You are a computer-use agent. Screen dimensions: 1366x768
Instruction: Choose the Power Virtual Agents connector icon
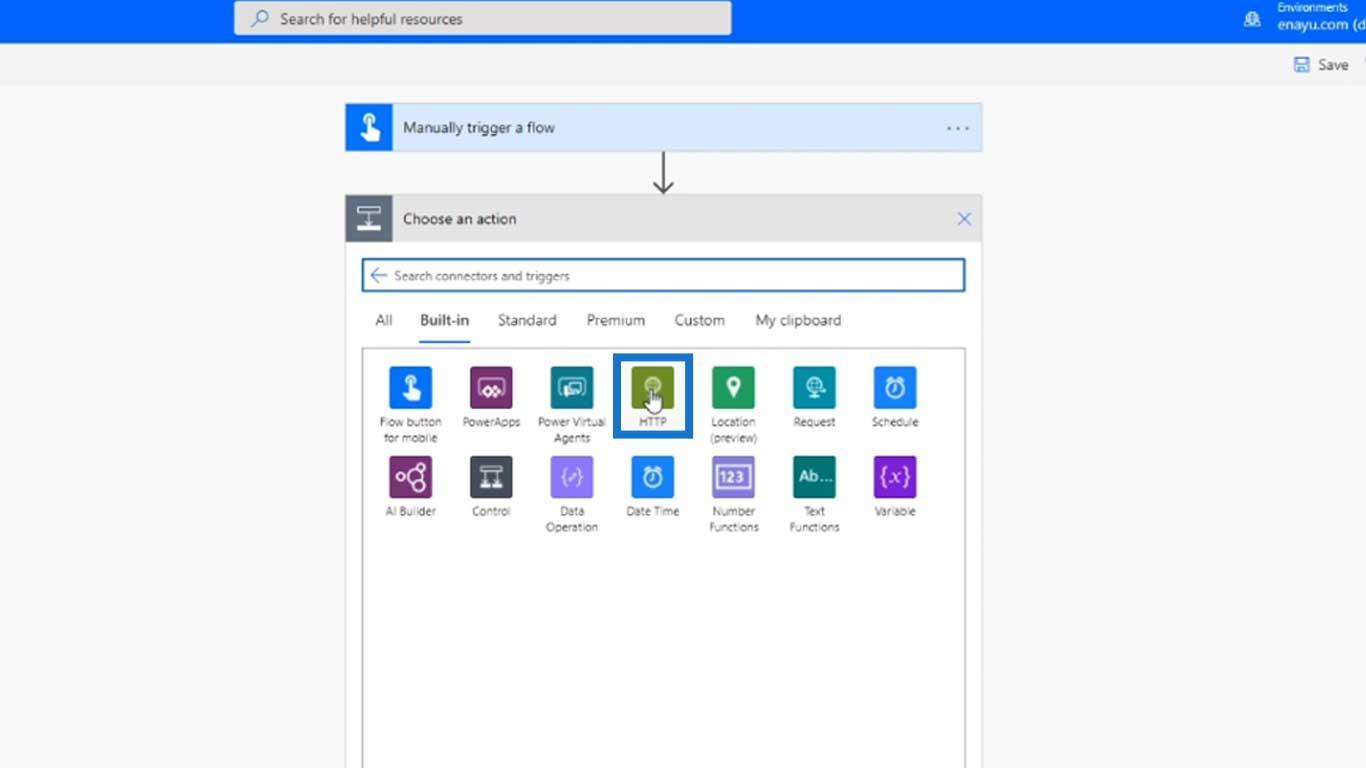(x=572, y=388)
